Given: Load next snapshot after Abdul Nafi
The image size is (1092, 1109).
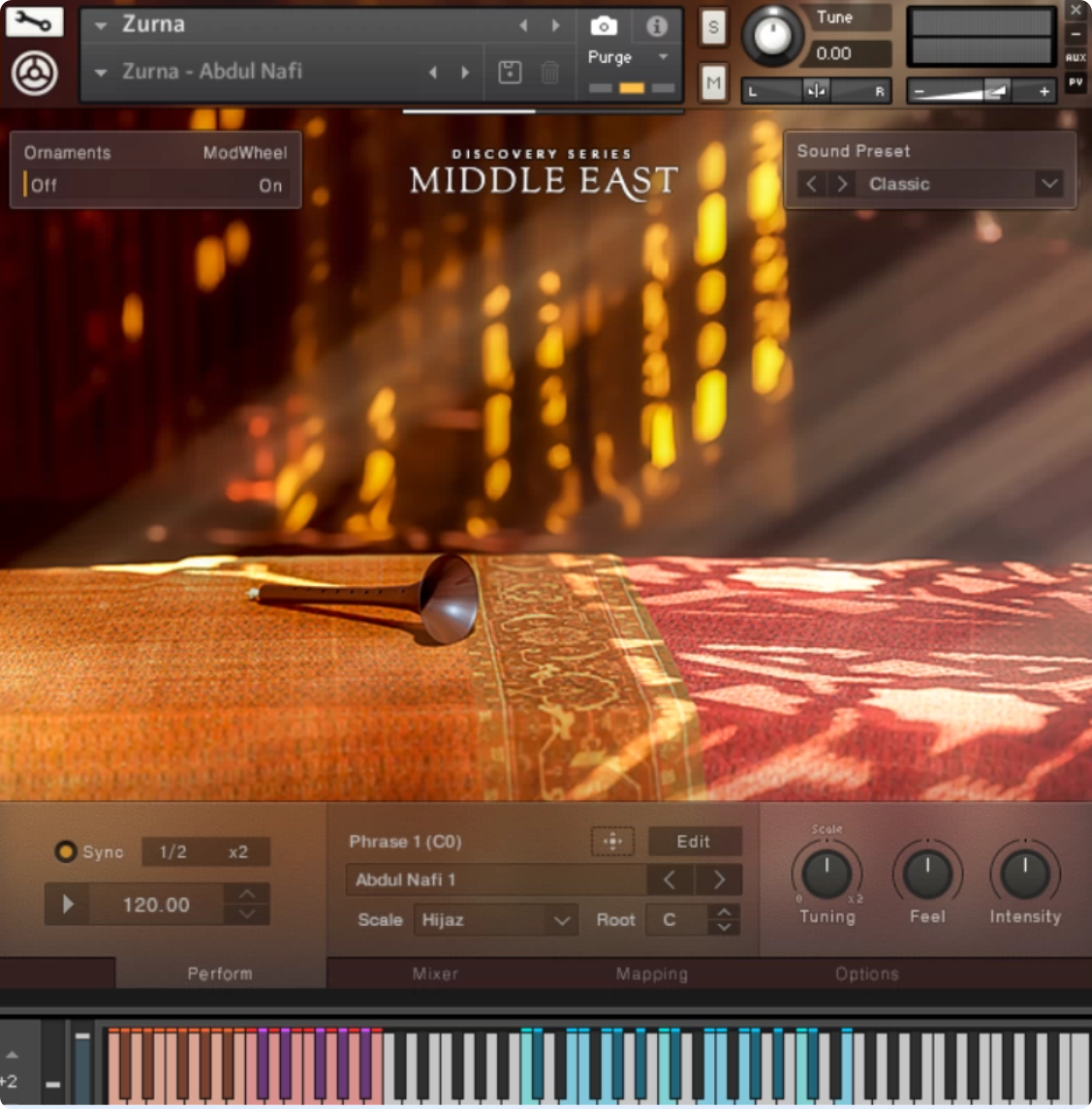Looking at the screenshot, I should pos(465,72).
